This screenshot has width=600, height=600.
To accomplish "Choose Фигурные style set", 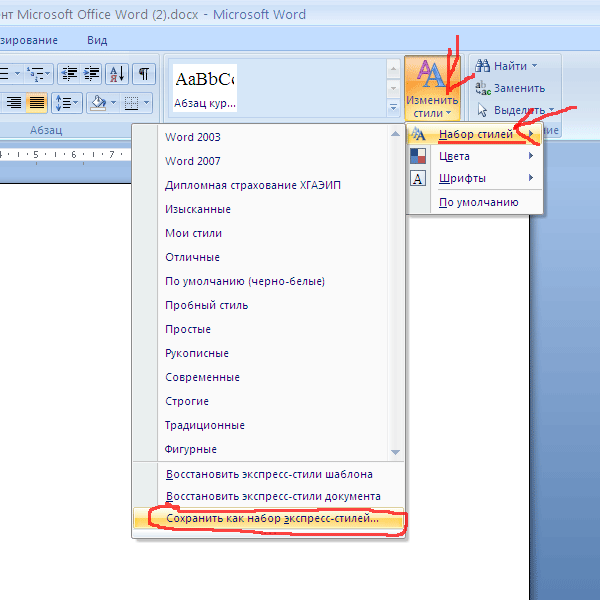I will click(x=191, y=449).
